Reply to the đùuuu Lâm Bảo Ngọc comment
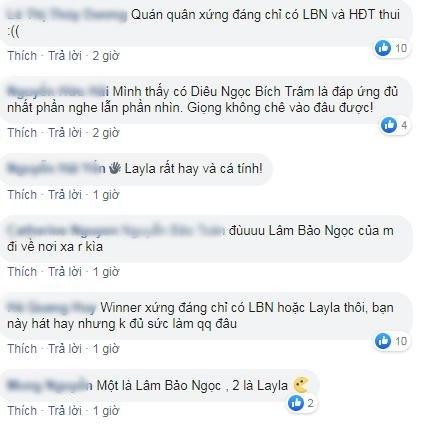This screenshot has width=427, height=424. click(65, 272)
